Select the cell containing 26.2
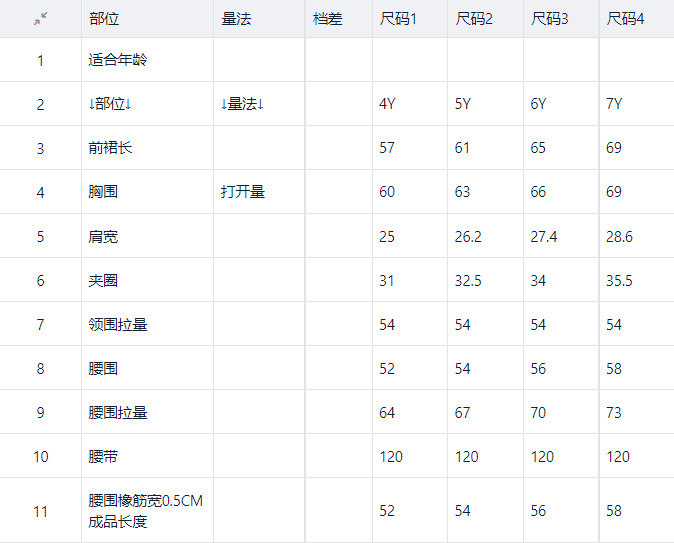Screen dimensions: 674x543 (468, 236)
